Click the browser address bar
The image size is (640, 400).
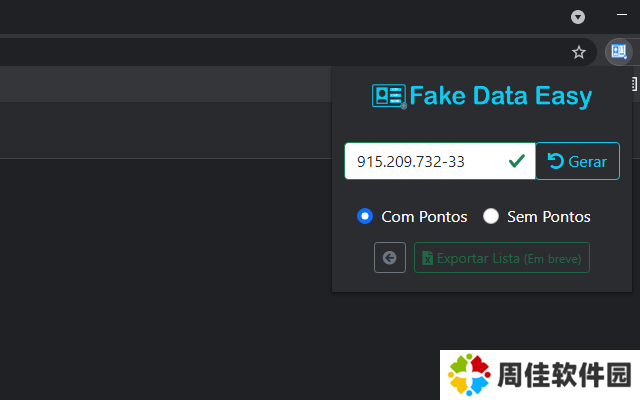280,52
